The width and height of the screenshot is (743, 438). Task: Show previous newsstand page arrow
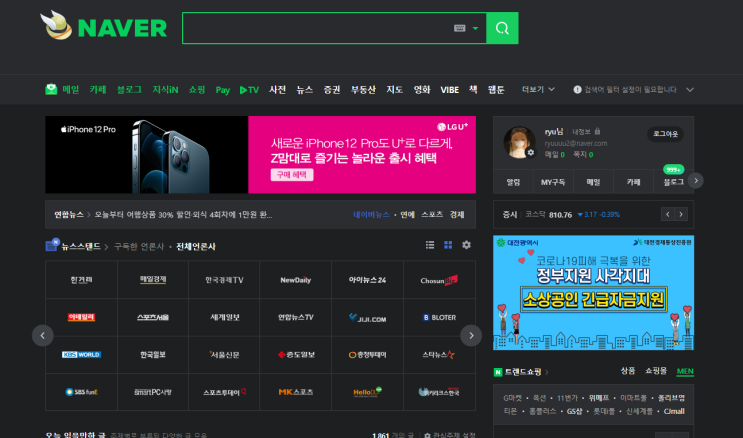point(43,336)
